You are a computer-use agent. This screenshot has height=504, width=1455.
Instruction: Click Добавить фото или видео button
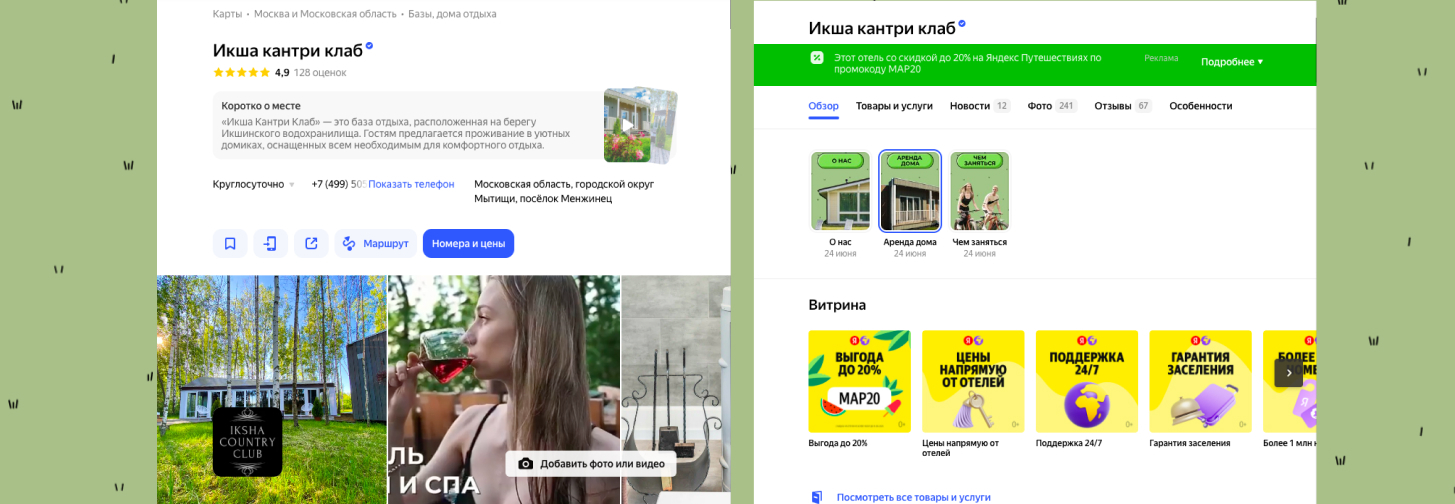[x=591, y=464]
